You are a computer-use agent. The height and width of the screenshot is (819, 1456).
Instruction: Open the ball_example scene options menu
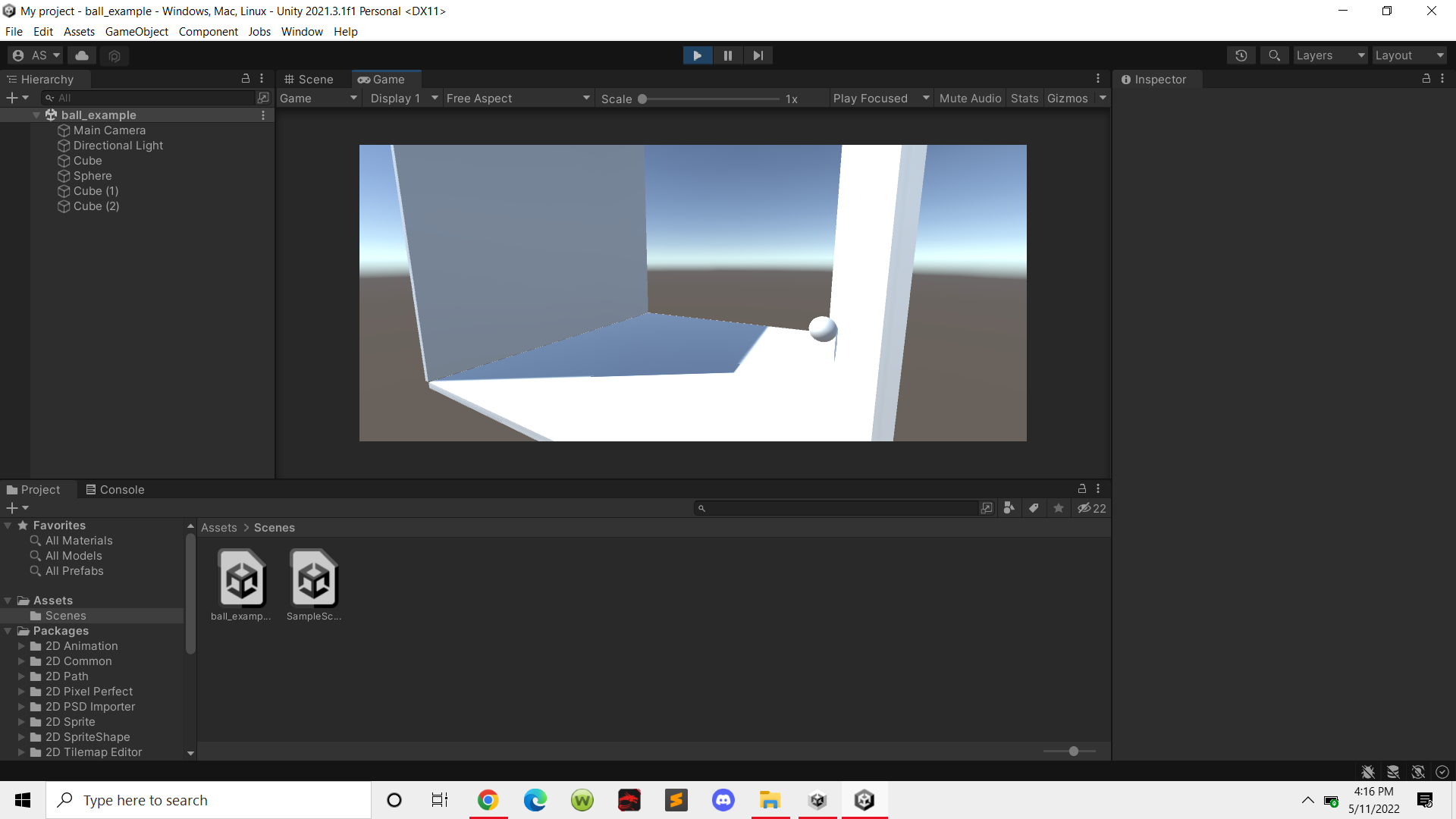(263, 115)
